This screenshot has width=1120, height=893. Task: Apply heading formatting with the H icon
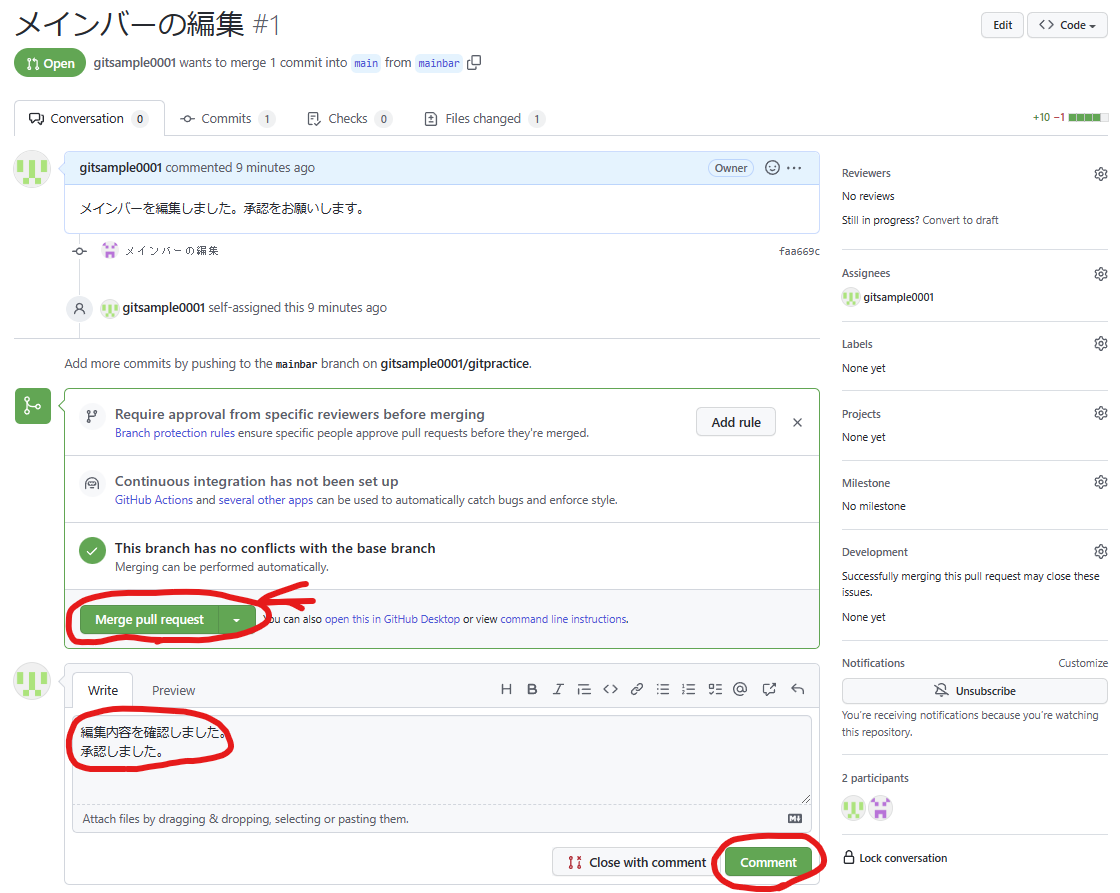click(506, 689)
